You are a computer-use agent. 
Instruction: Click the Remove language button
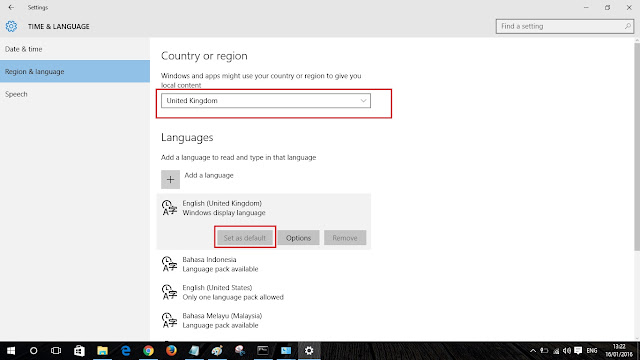click(345, 238)
